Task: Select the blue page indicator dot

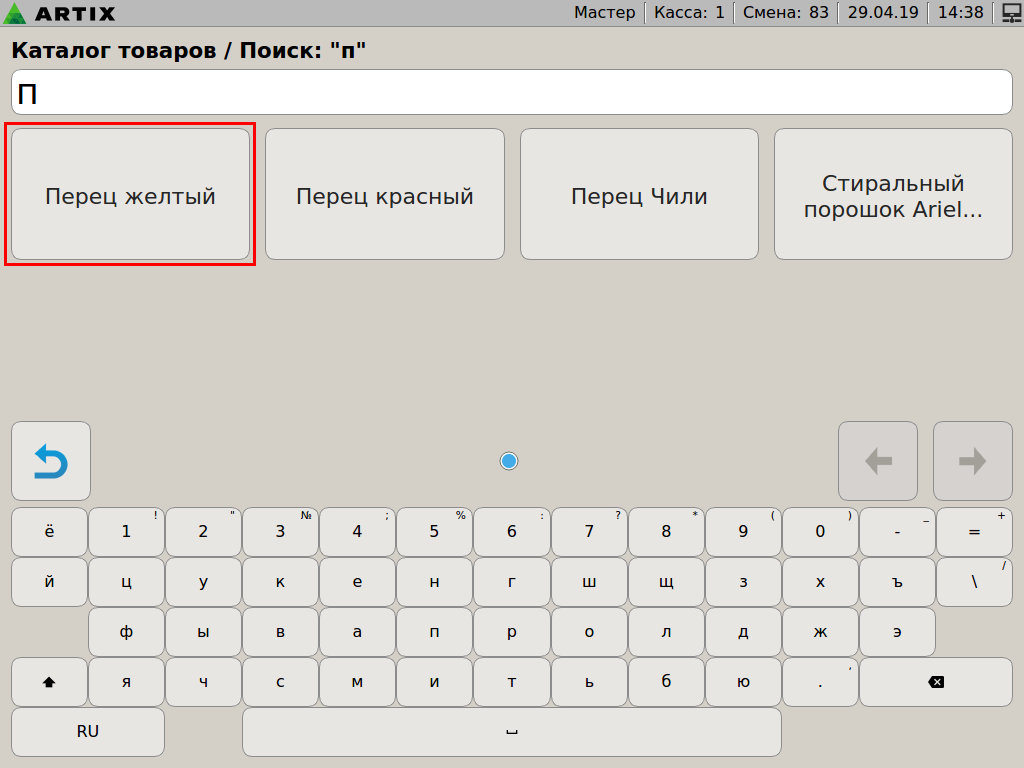Action: pos(509,461)
